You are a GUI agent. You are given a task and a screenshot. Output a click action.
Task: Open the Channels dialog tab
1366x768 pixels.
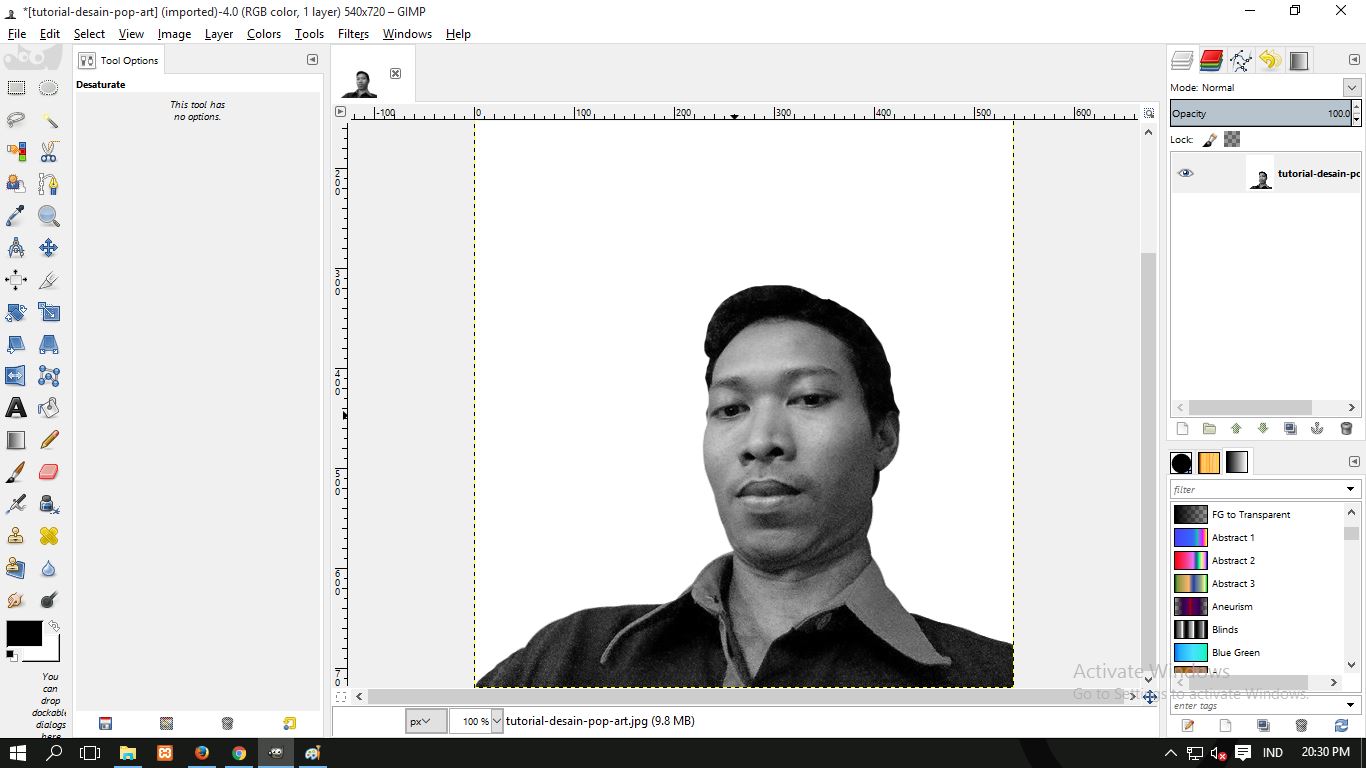tap(1211, 60)
